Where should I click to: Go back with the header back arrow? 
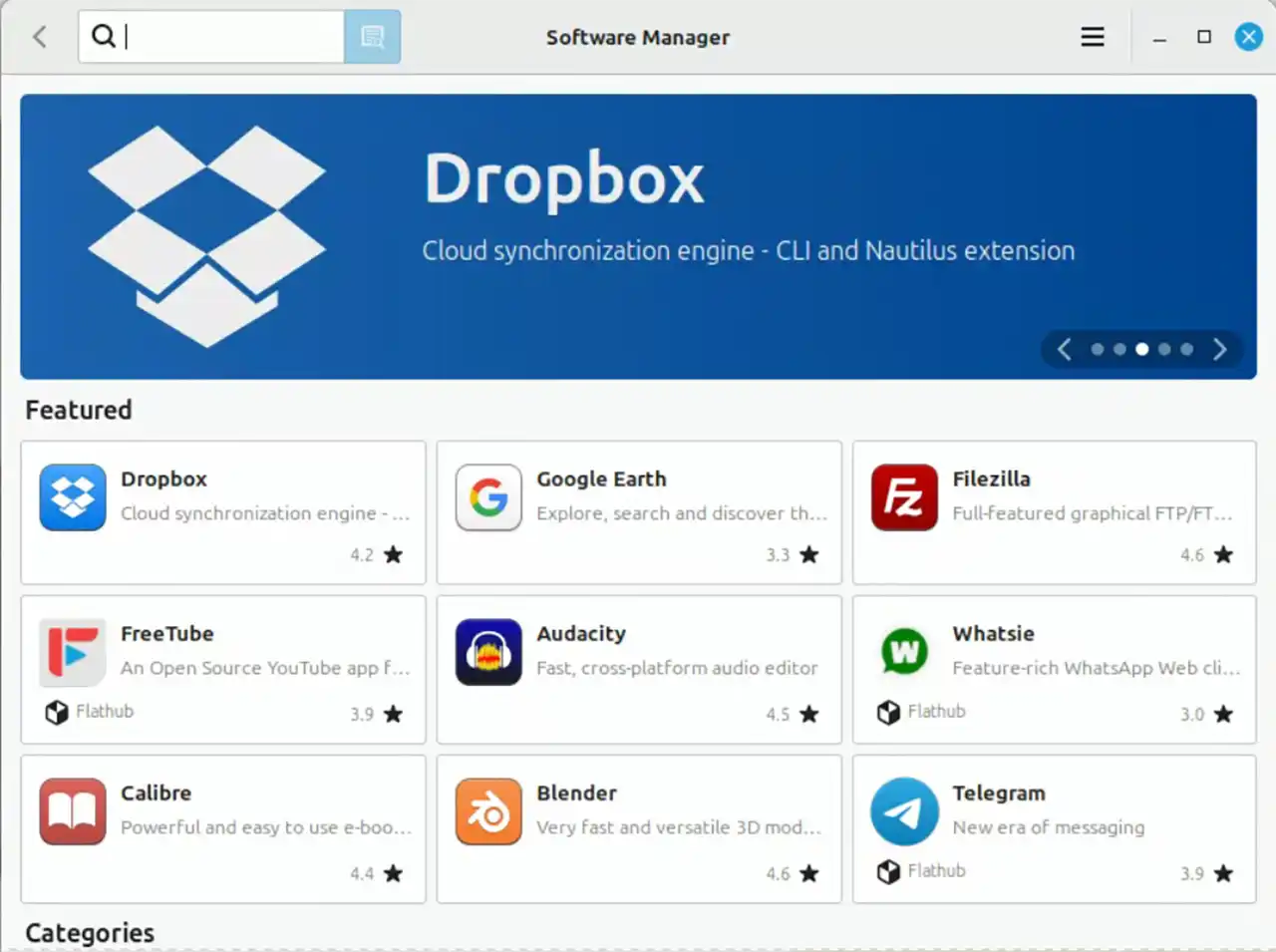[40, 37]
